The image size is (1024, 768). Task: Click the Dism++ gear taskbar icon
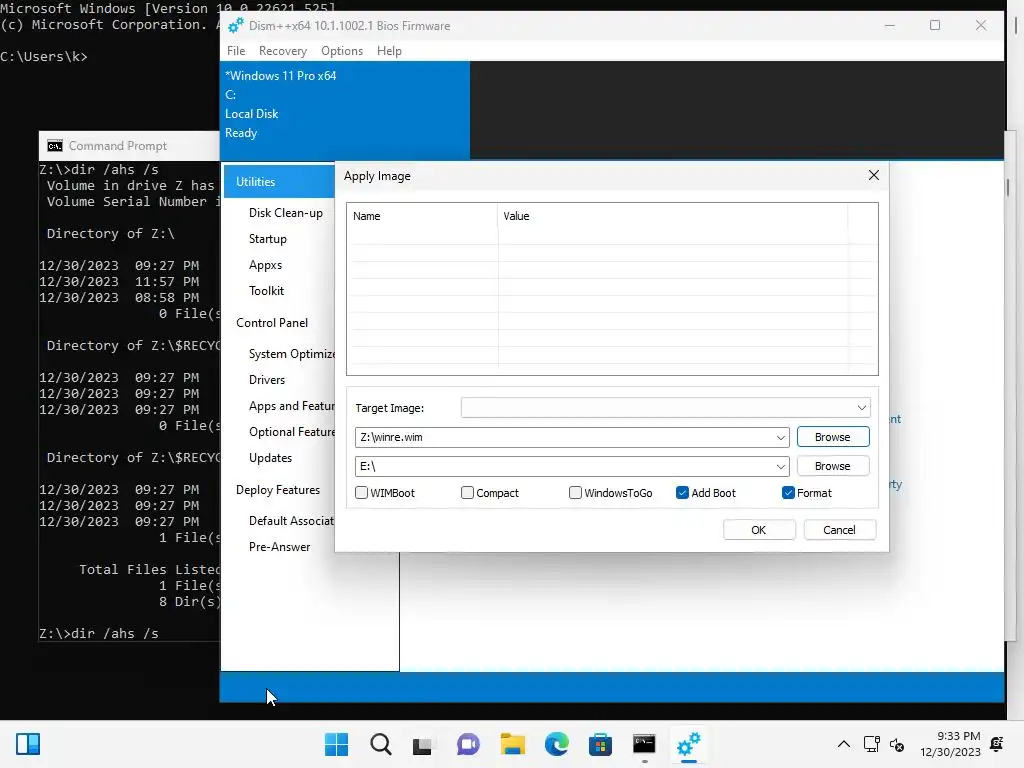[x=688, y=744]
